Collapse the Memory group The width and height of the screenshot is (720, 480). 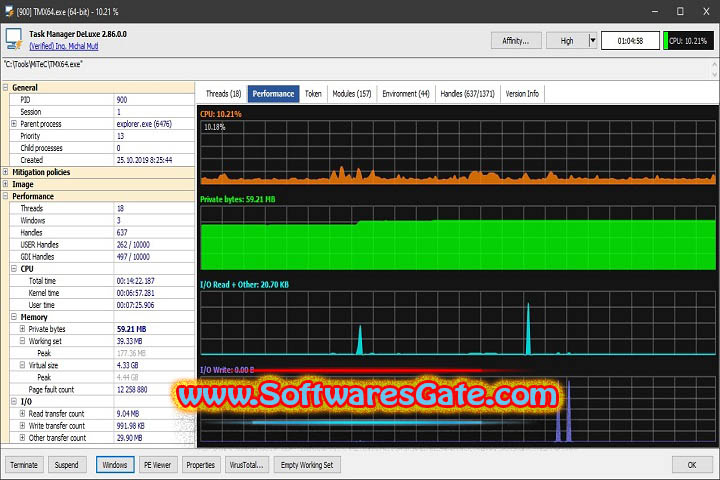coord(14,316)
